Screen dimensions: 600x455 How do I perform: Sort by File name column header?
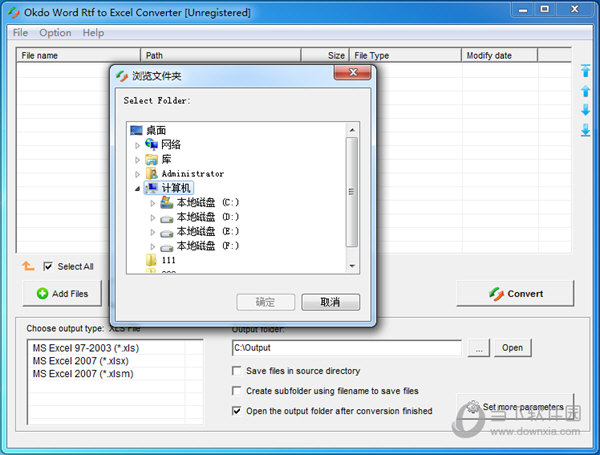[x=78, y=55]
